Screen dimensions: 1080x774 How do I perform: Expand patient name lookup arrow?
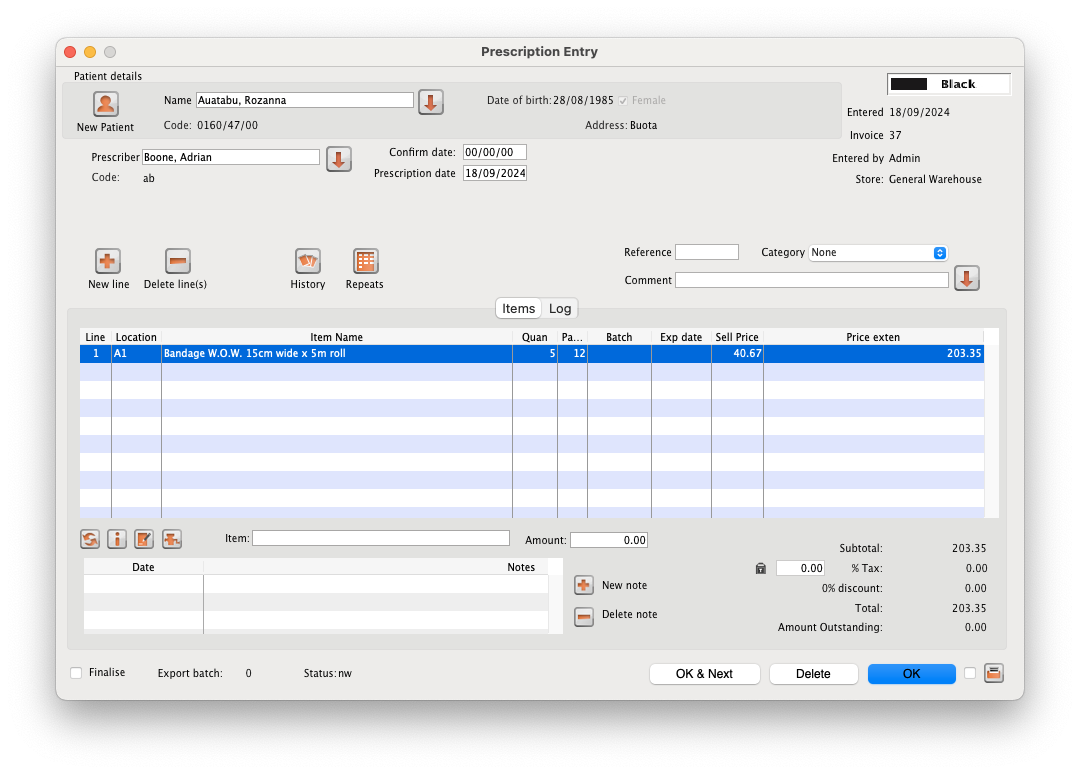click(430, 102)
